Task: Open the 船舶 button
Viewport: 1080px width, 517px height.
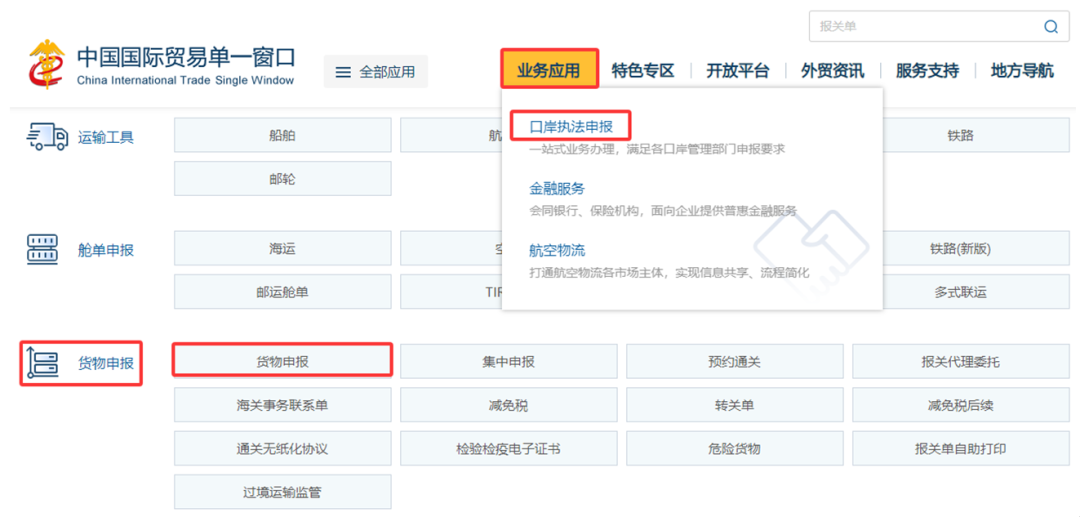Action: (282, 135)
